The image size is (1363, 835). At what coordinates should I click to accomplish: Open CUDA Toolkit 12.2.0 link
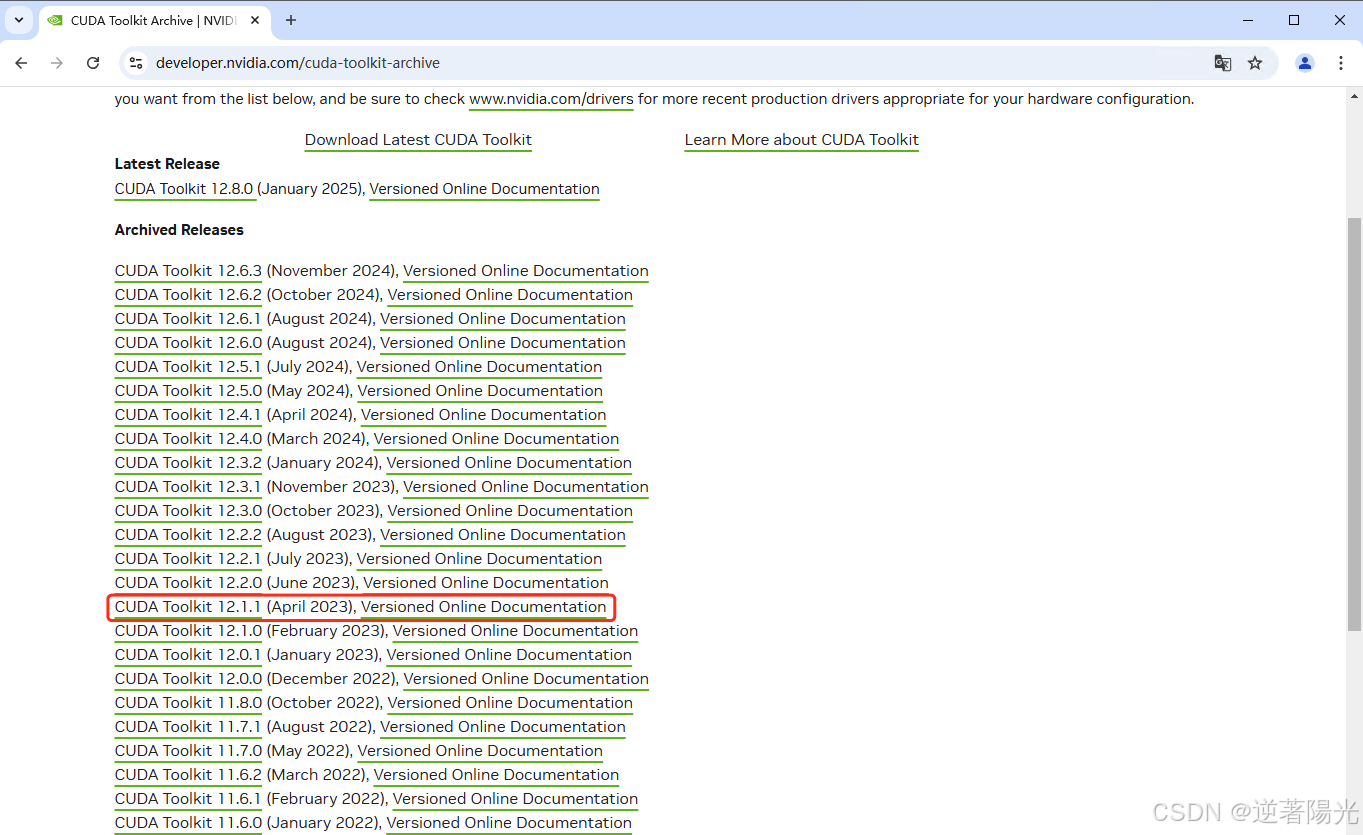coord(188,583)
